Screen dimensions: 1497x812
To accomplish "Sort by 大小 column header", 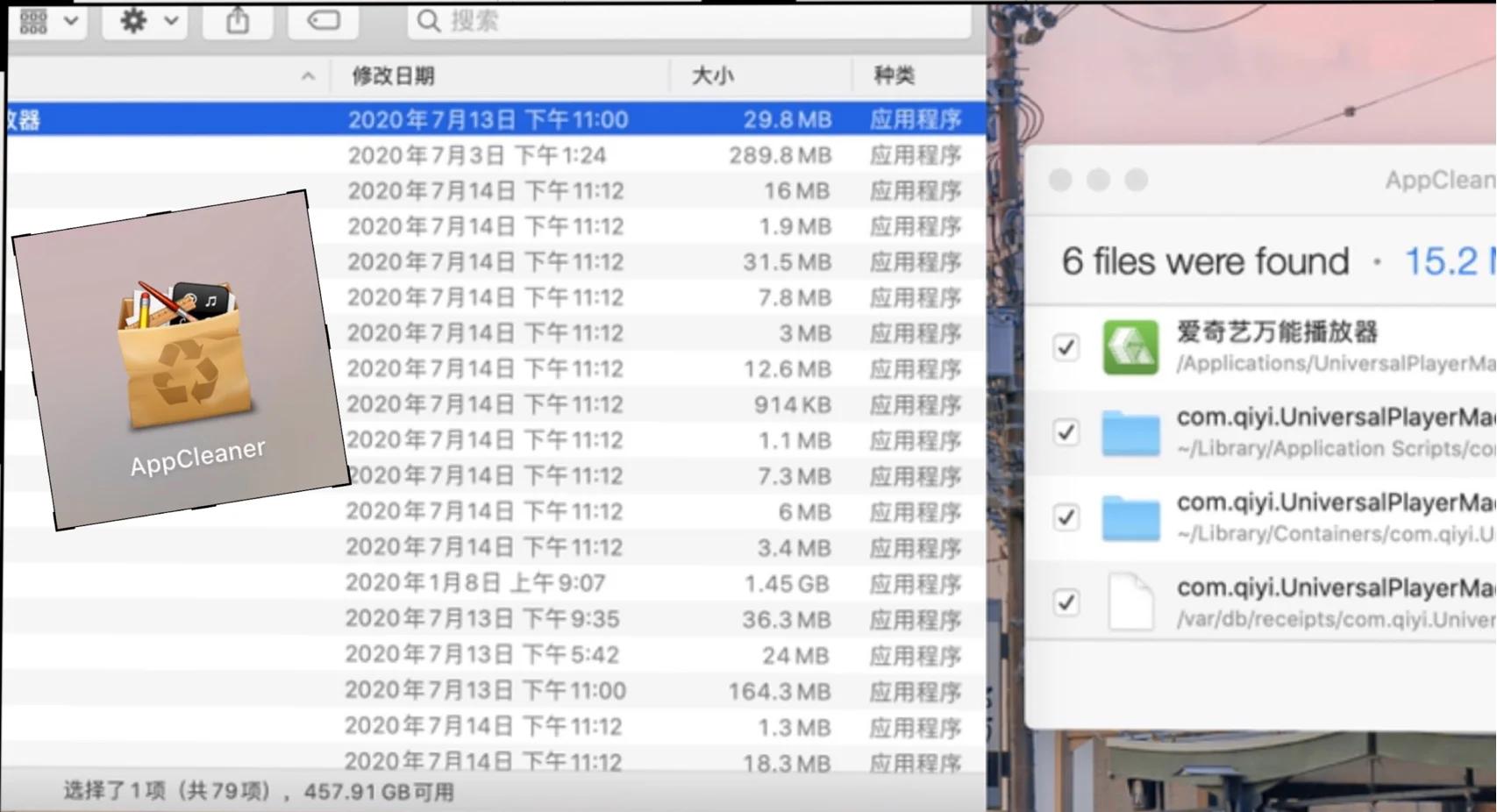I will click(x=712, y=76).
